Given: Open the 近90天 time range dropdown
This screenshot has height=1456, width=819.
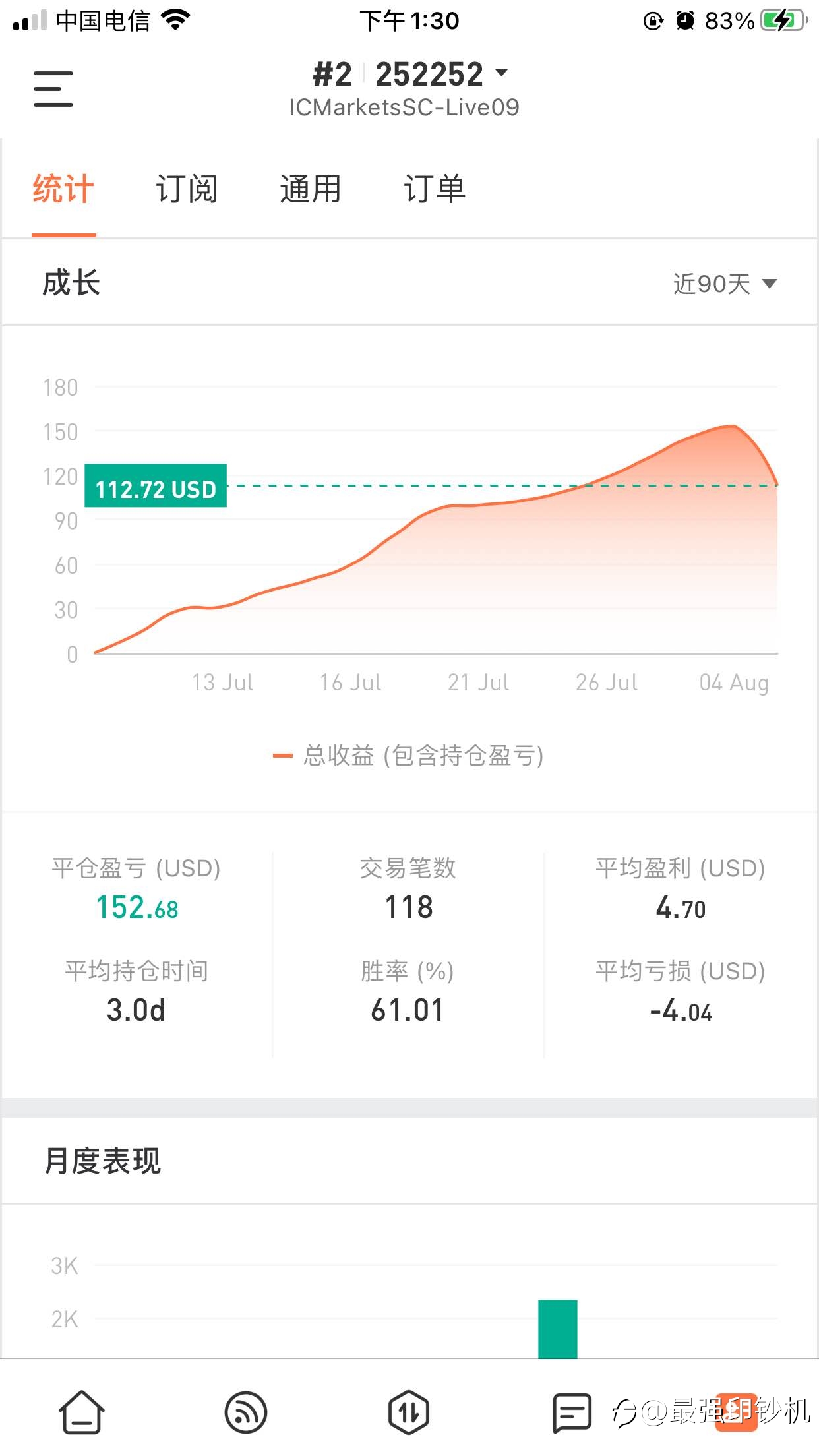Looking at the screenshot, I should (725, 284).
